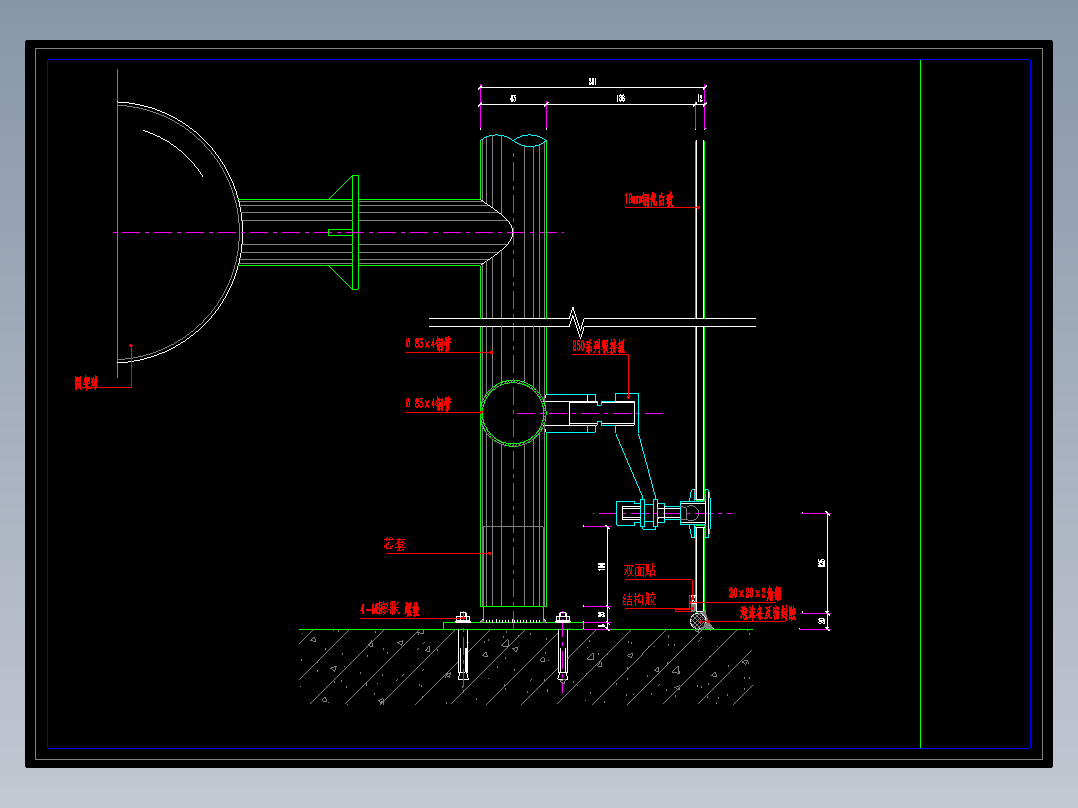Image resolution: width=1078 pixels, height=808 pixels.
Task: Select the Ø83x4 label pointing to vertical tube
Action: pos(428,344)
